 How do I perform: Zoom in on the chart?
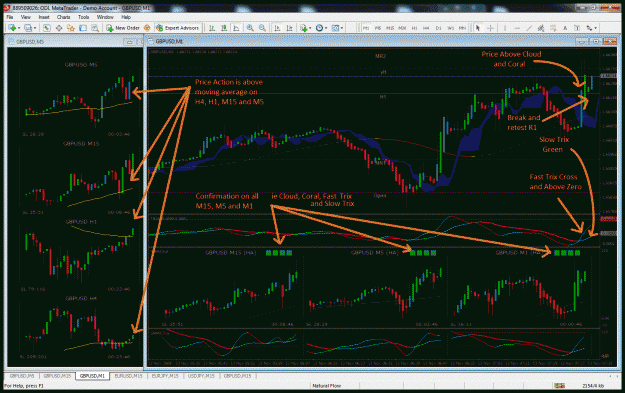[250, 28]
